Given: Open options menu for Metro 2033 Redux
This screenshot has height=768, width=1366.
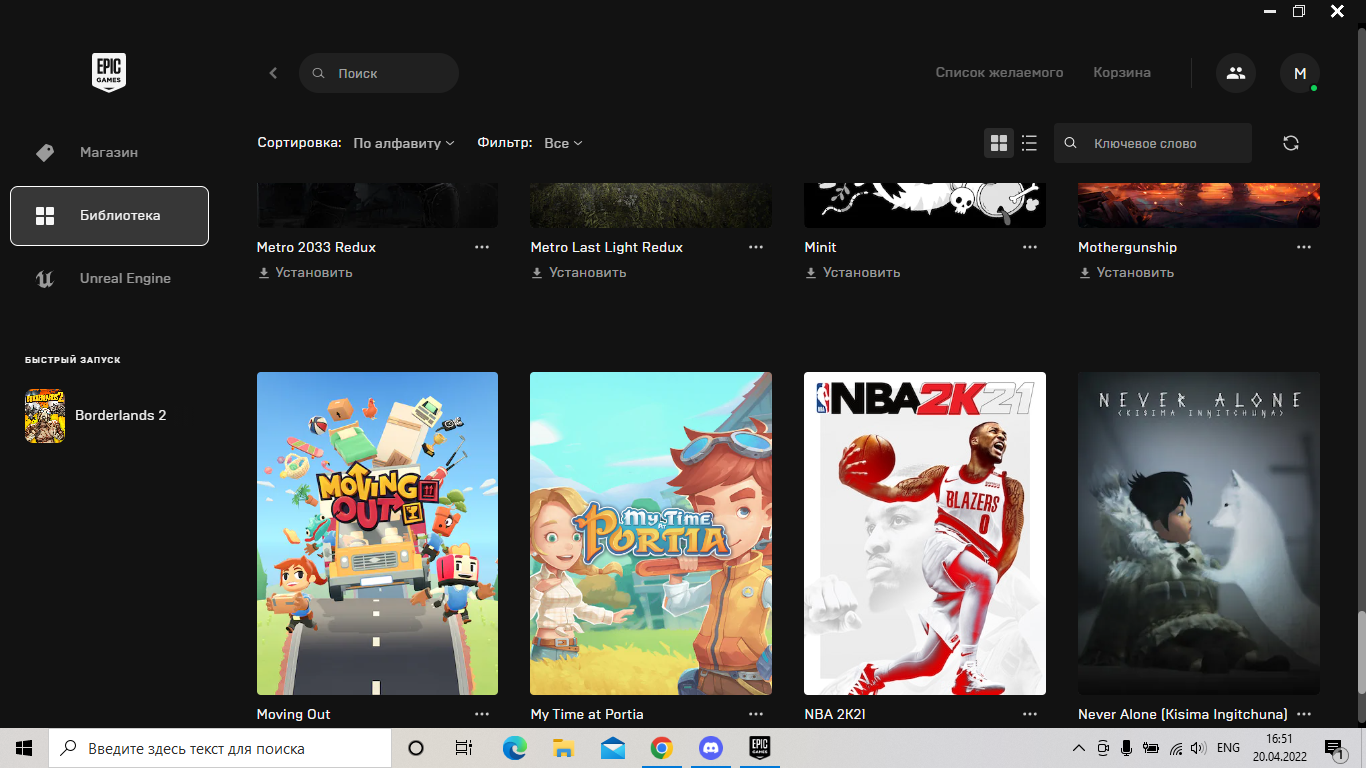Looking at the screenshot, I should pos(482,247).
